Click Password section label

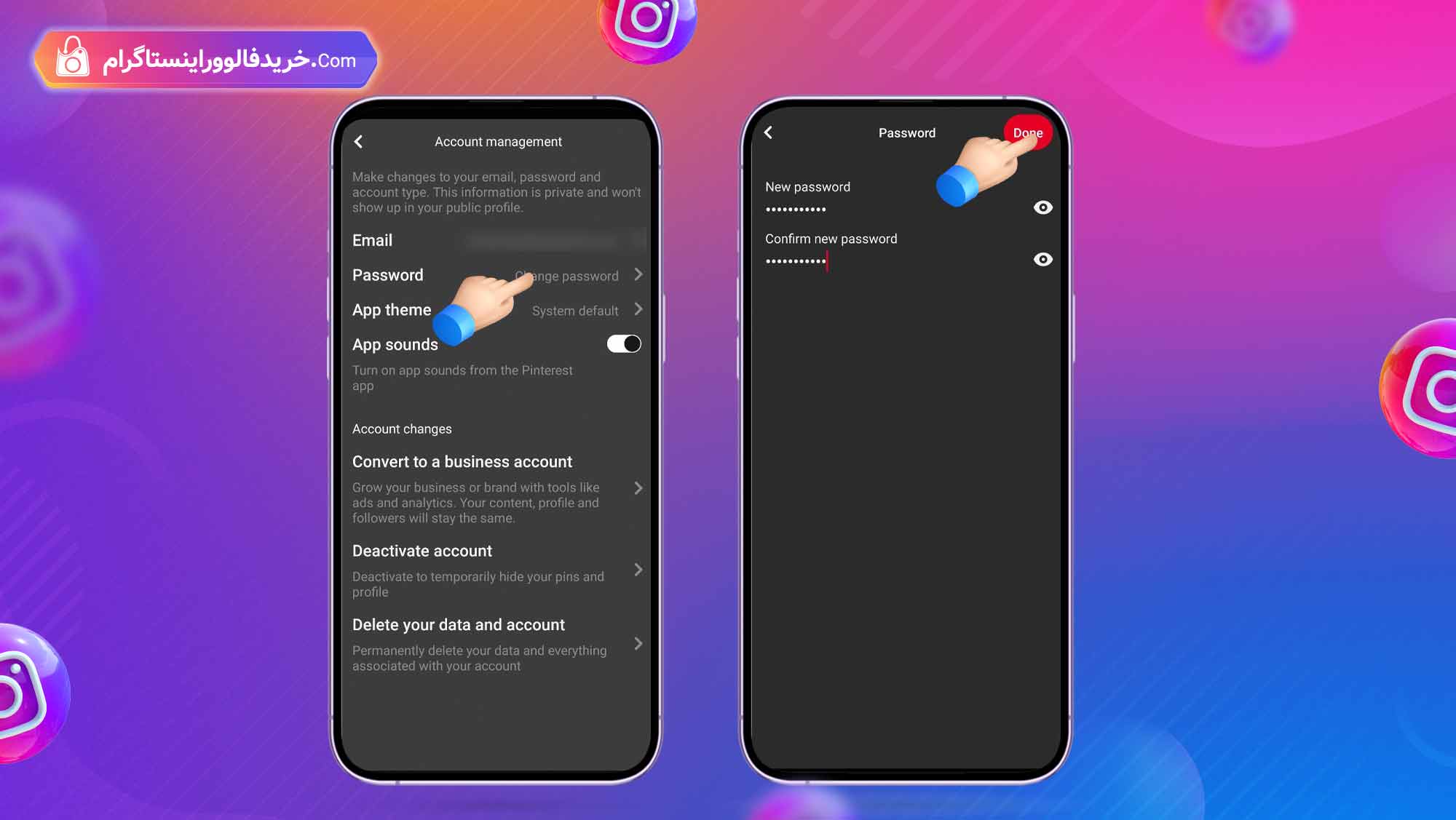(388, 275)
